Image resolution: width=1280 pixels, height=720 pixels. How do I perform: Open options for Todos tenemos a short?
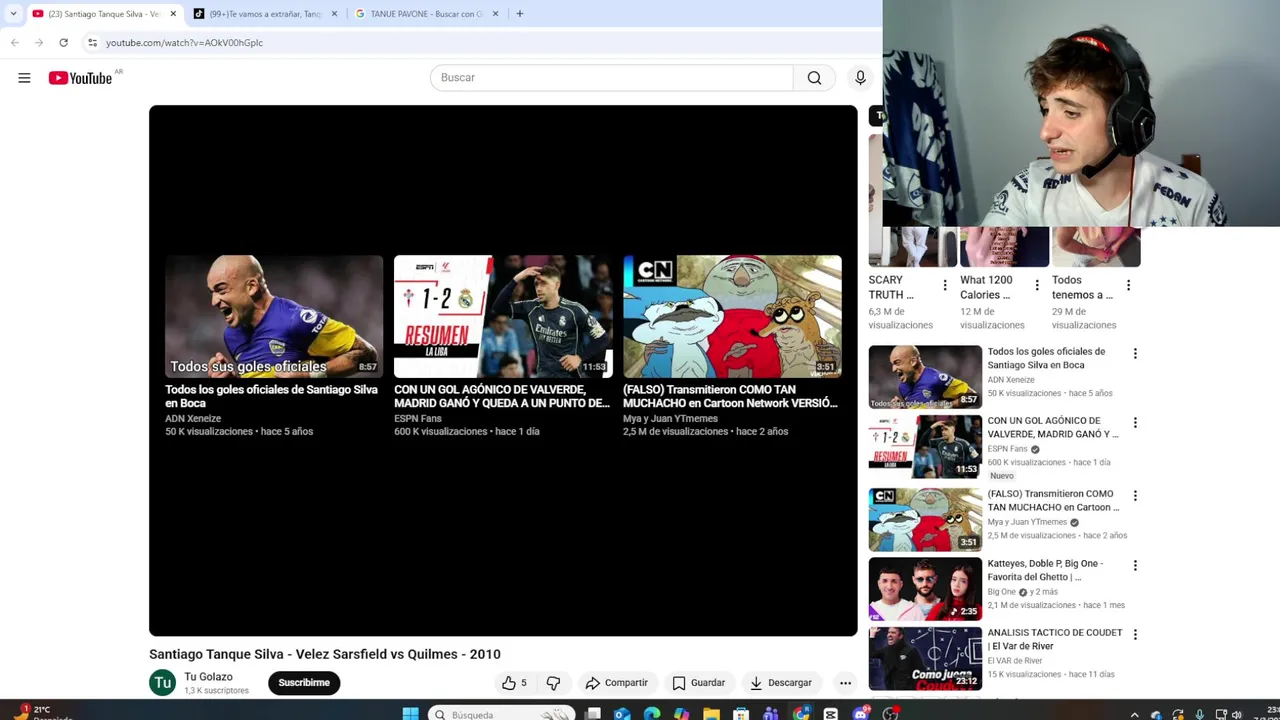(x=1128, y=286)
